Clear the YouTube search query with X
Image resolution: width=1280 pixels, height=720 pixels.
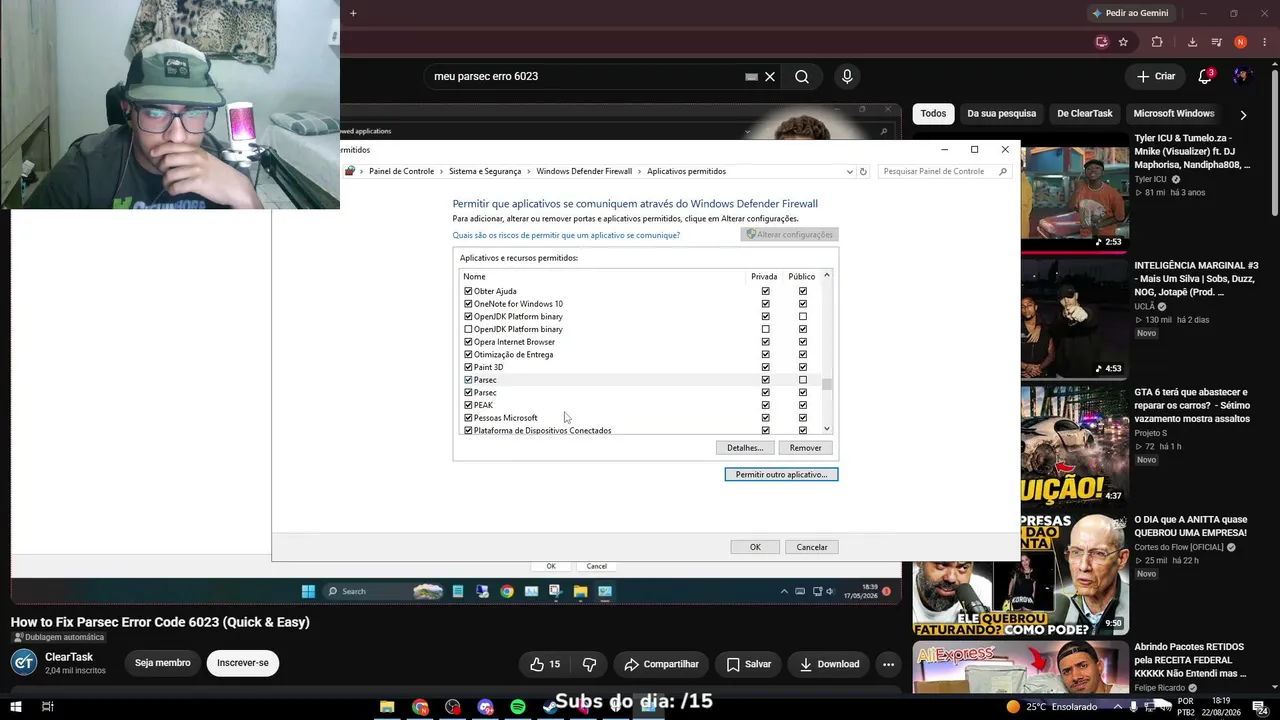coord(770,77)
